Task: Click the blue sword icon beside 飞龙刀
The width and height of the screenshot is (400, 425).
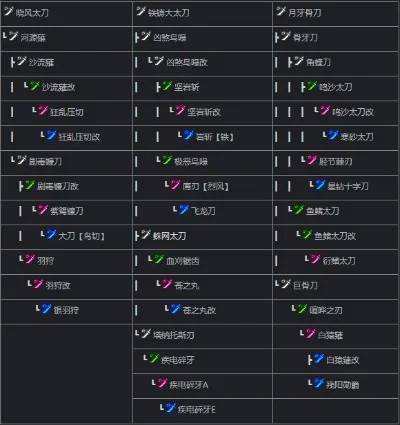Action: 184,209
